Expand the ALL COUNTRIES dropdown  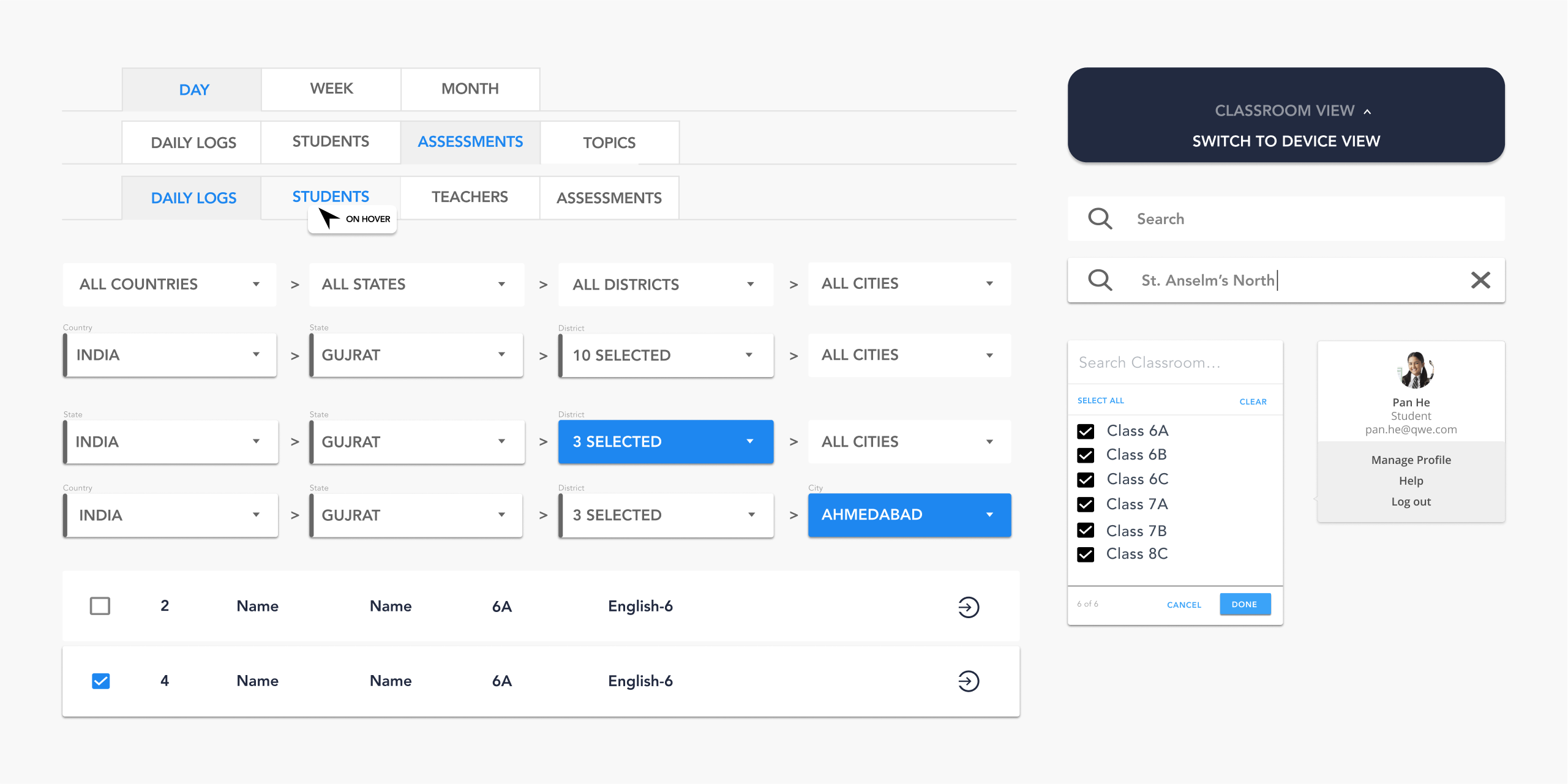tap(170, 284)
